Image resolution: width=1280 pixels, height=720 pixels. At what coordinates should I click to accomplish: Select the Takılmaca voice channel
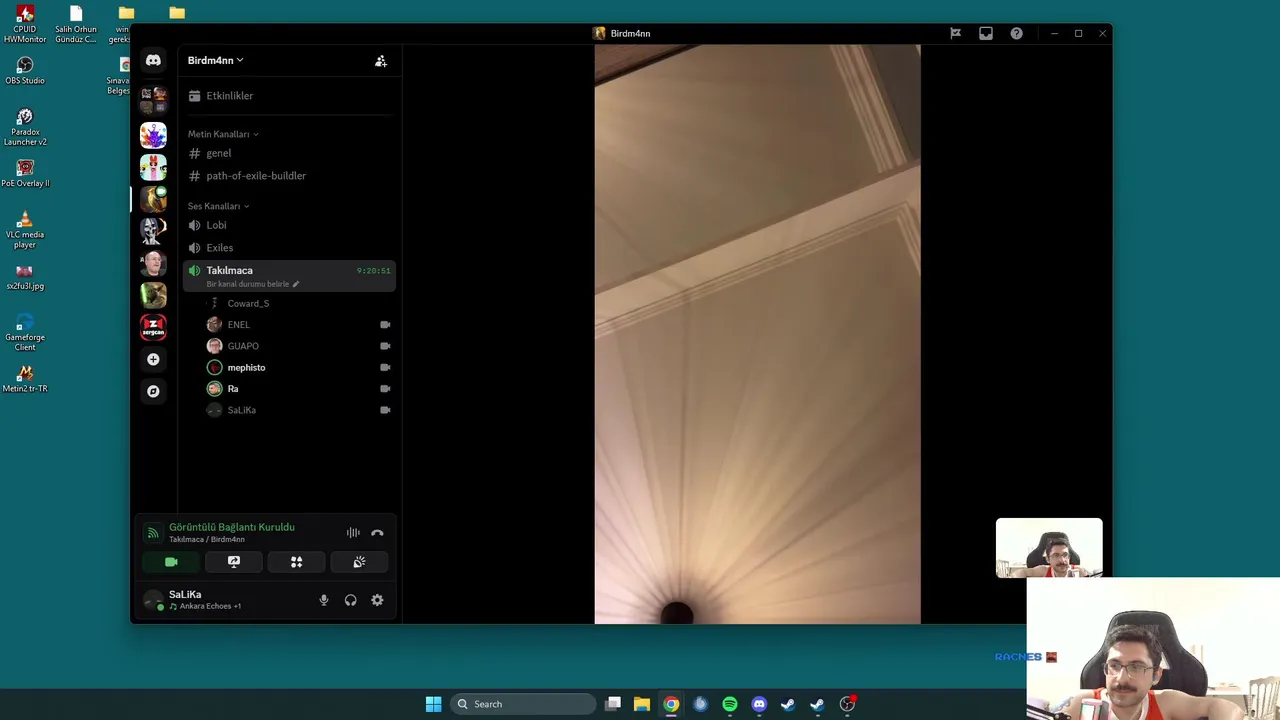[289, 276]
